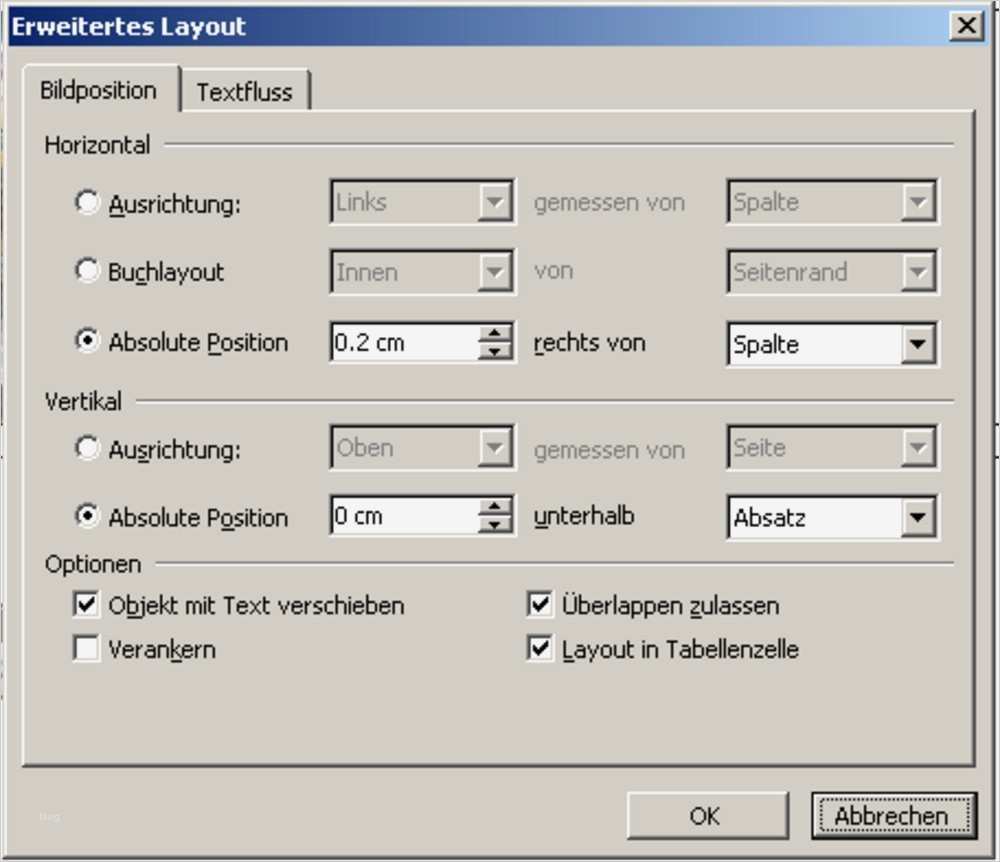Select the Ausrichtung radio under Horizontal
This screenshot has width=1000, height=862.
pyautogui.click(x=88, y=200)
